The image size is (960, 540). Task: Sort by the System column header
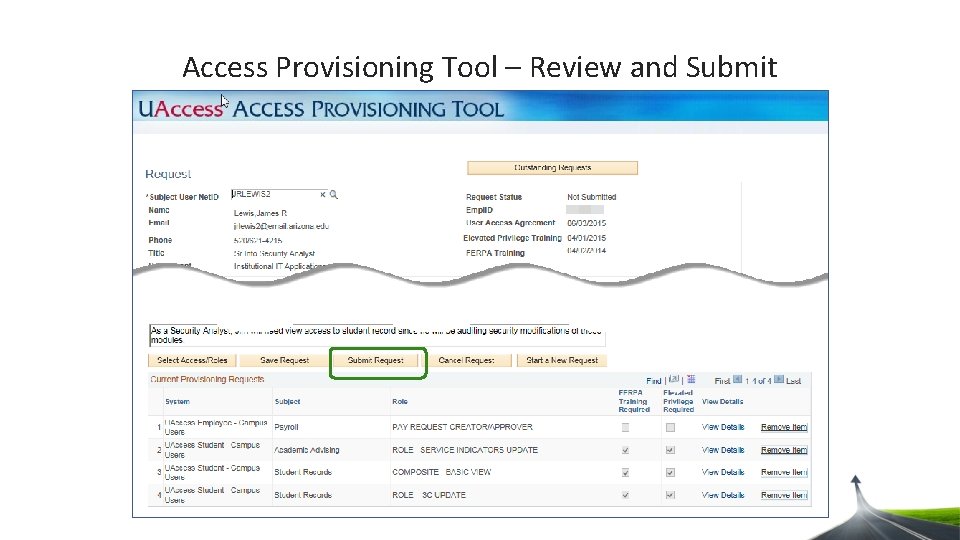178,402
